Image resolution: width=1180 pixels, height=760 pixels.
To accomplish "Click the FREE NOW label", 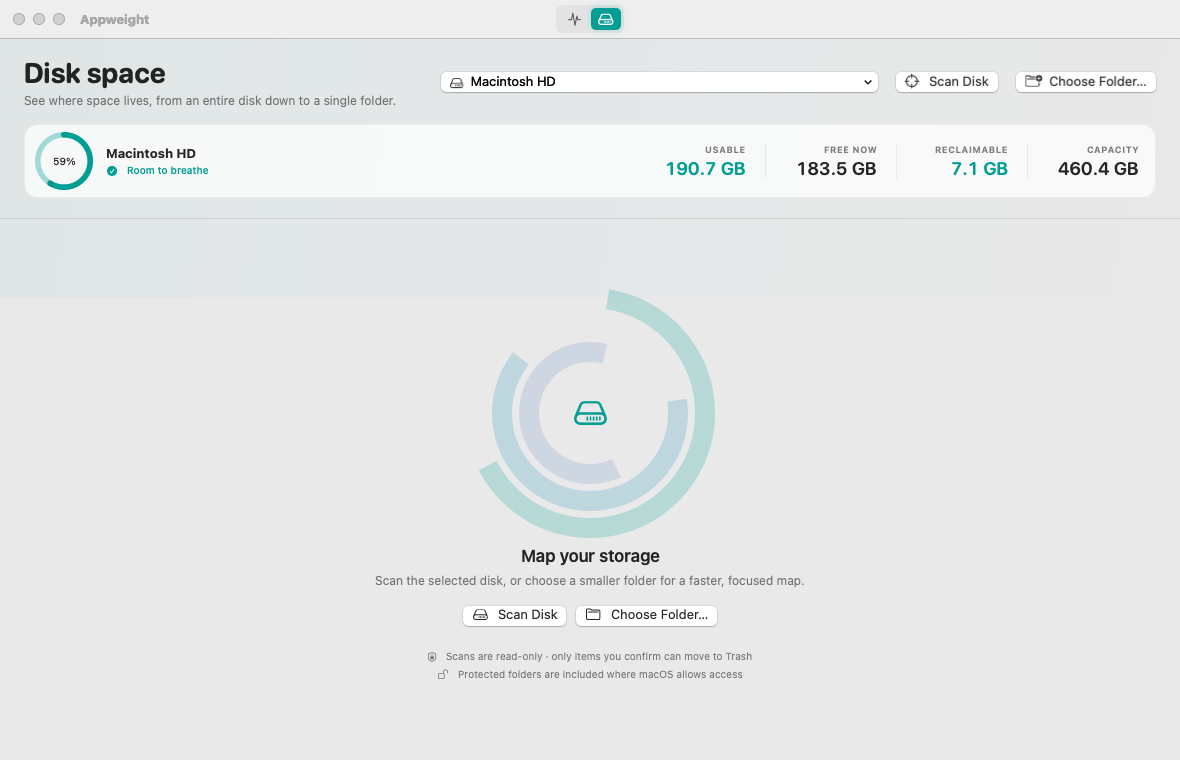I will (850, 150).
